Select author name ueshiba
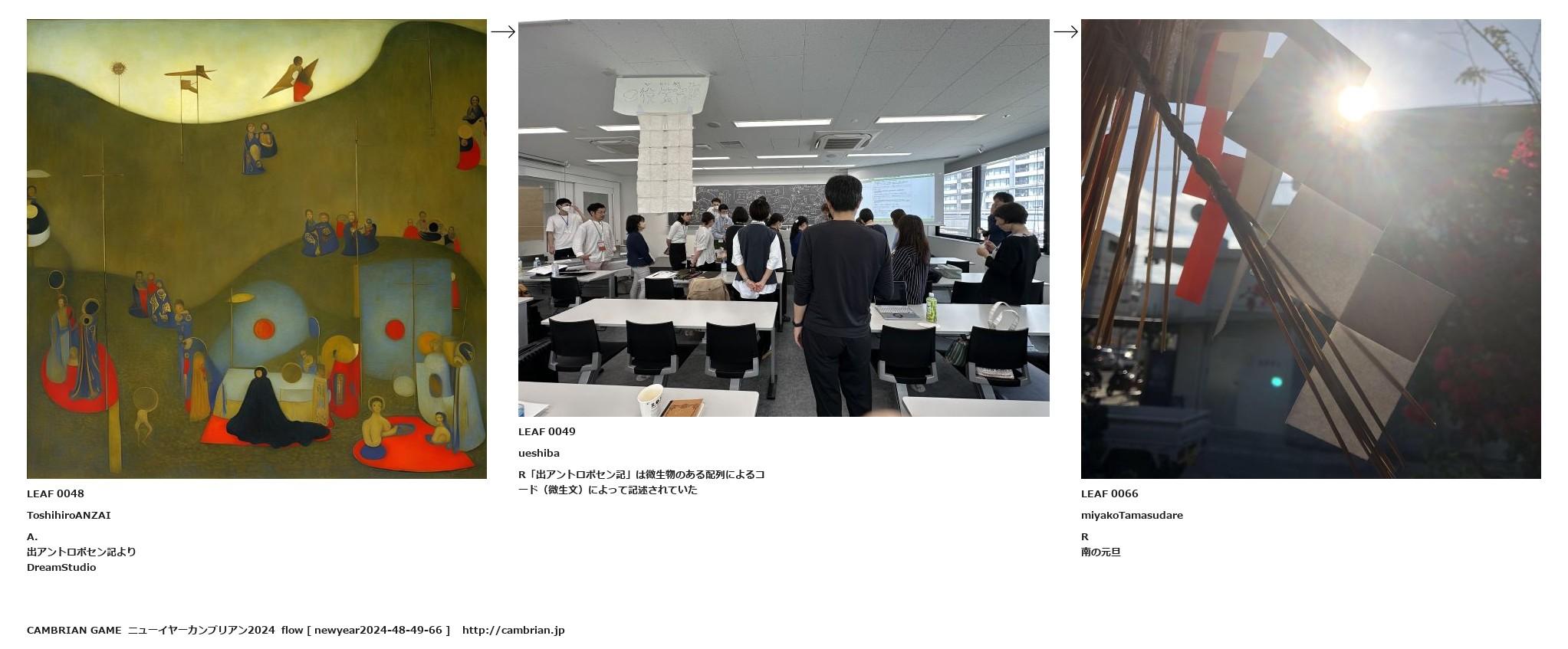 coord(539,453)
